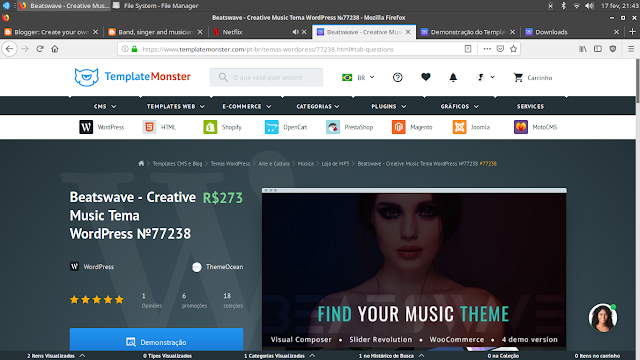Expand the Itens Visualizados bottom panel
The width and height of the screenshot is (640, 360).
click(56, 356)
